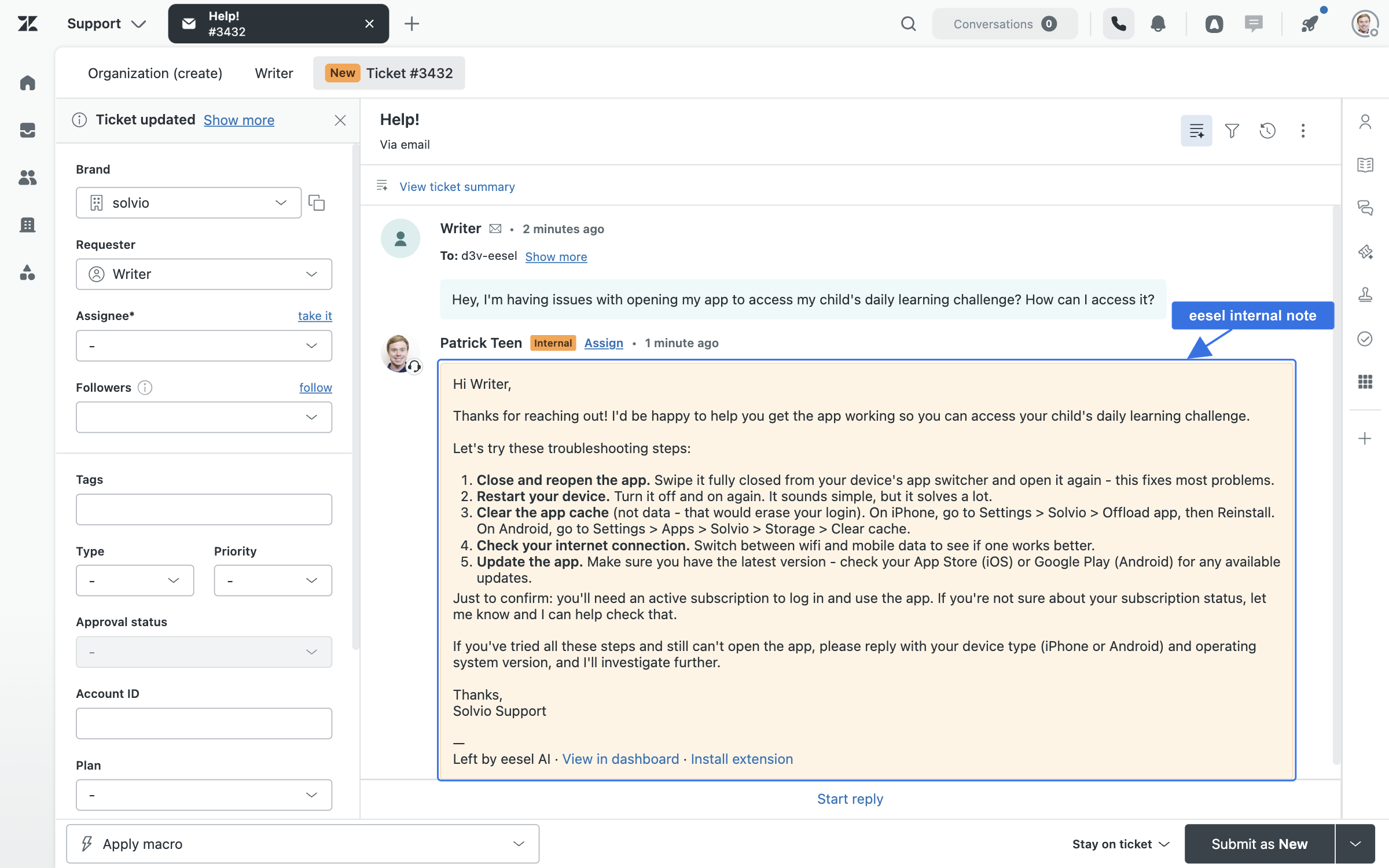Open the user profile avatar menu
Screen dimensions: 1389x868
[x=1364, y=24]
